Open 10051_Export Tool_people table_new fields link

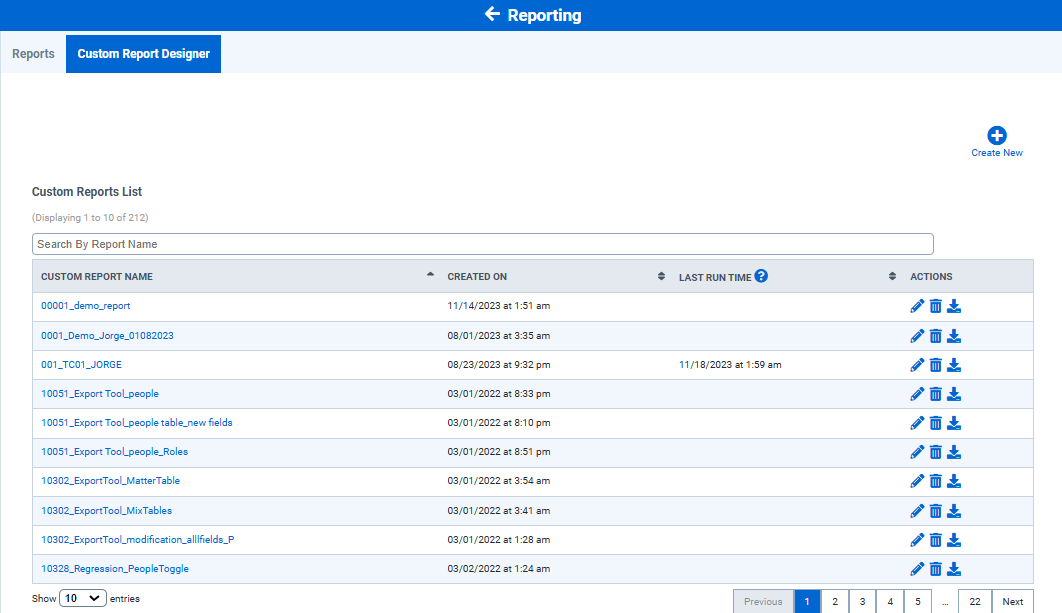tap(137, 423)
